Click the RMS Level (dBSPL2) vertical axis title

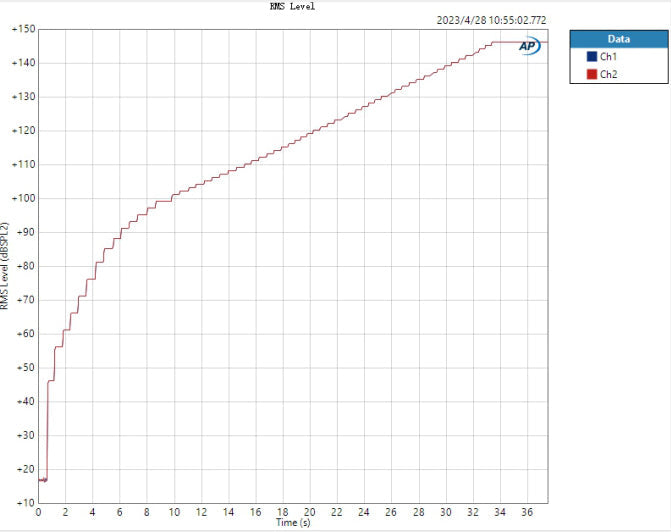point(5,267)
